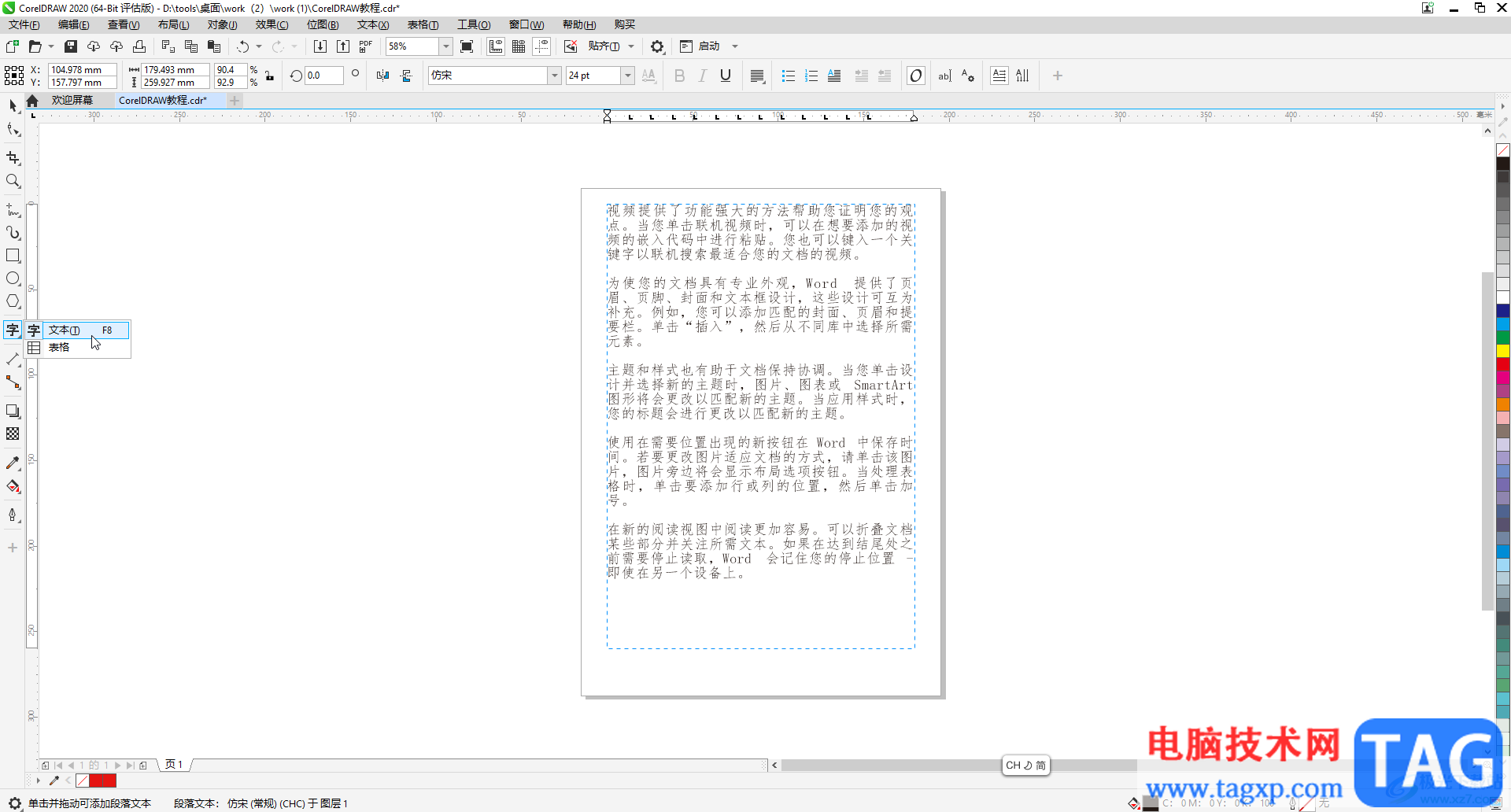The width and height of the screenshot is (1511, 812).
Task: Select the Drop Shadow tool
Action: tap(13, 411)
